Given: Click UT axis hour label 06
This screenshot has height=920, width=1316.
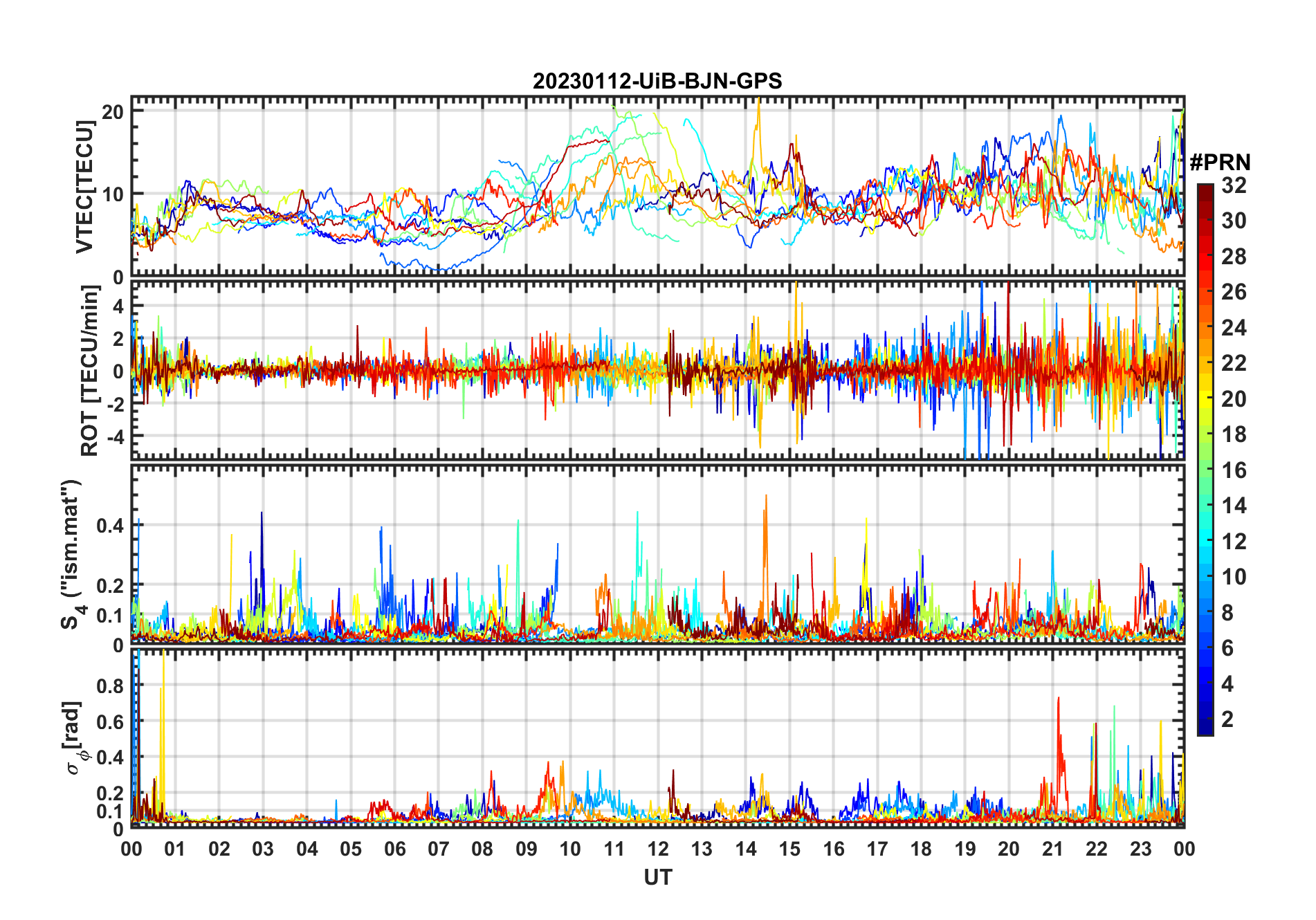Looking at the screenshot, I should (394, 849).
